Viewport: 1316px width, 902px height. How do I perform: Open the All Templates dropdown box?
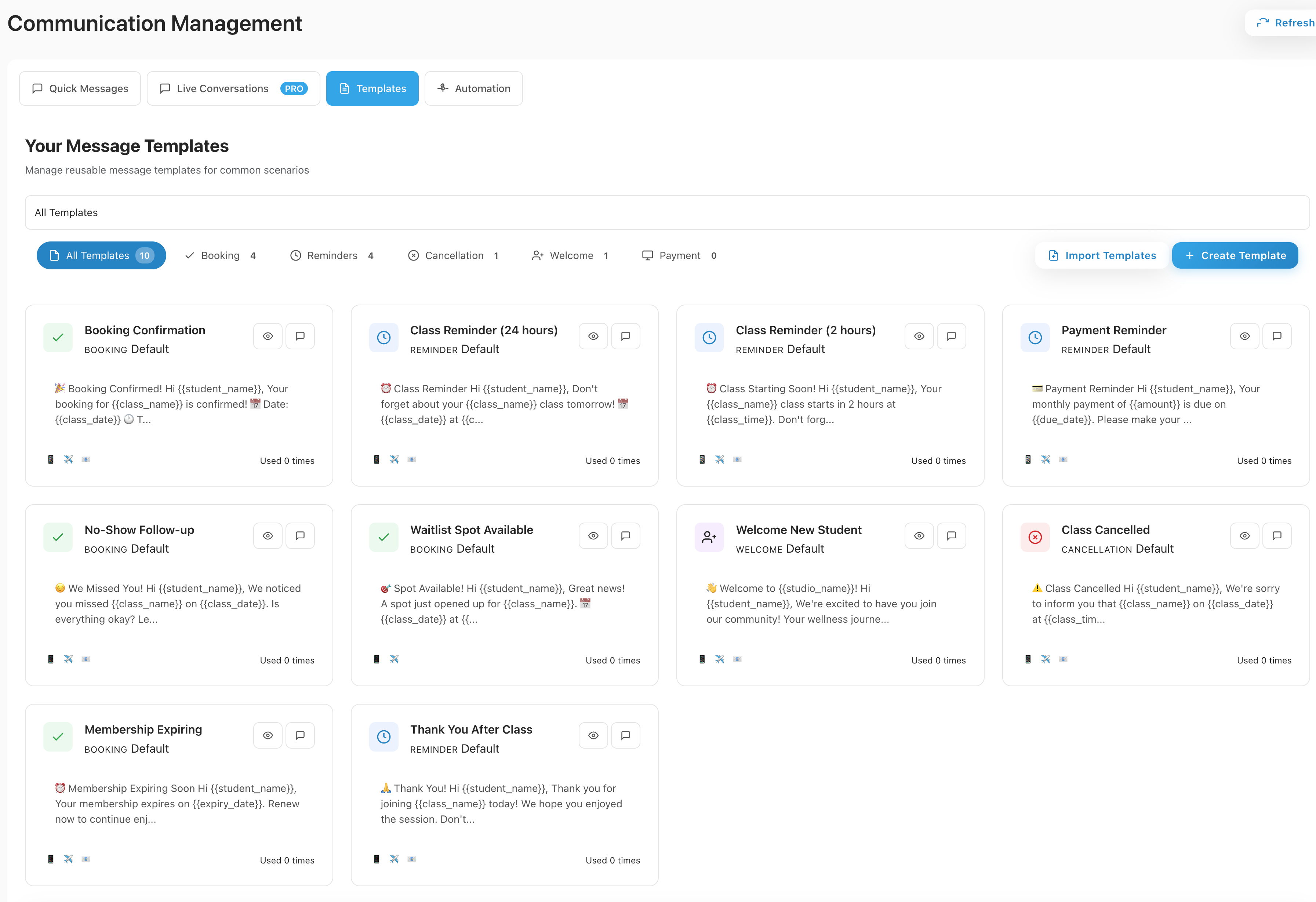(x=666, y=212)
